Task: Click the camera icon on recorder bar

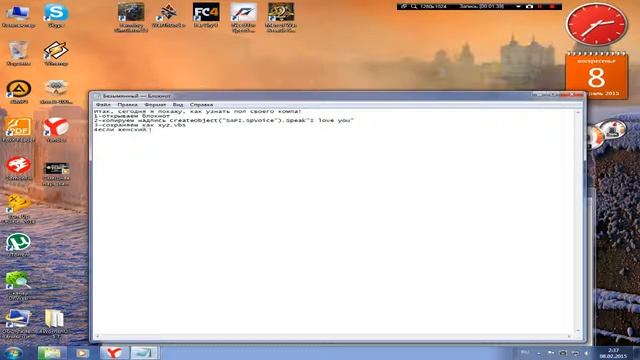Action: (x=529, y=7)
